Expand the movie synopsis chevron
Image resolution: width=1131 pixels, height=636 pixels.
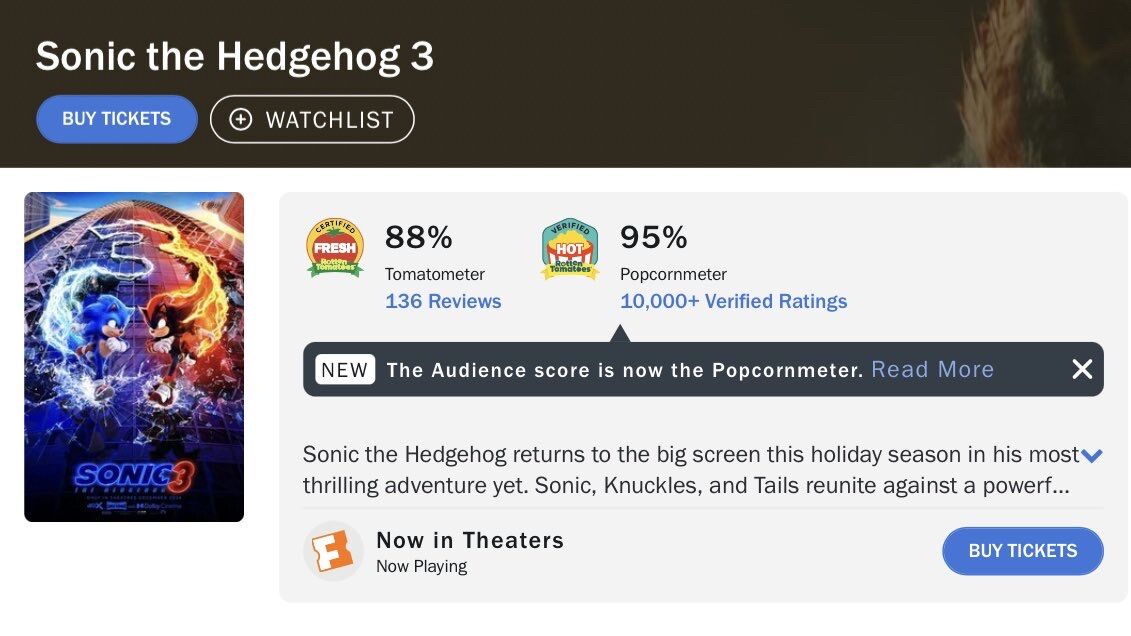tap(1092, 456)
